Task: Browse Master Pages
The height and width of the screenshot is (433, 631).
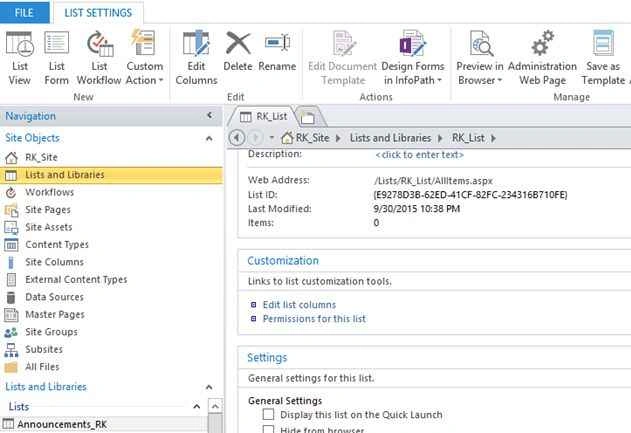Action: tap(55, 314)
